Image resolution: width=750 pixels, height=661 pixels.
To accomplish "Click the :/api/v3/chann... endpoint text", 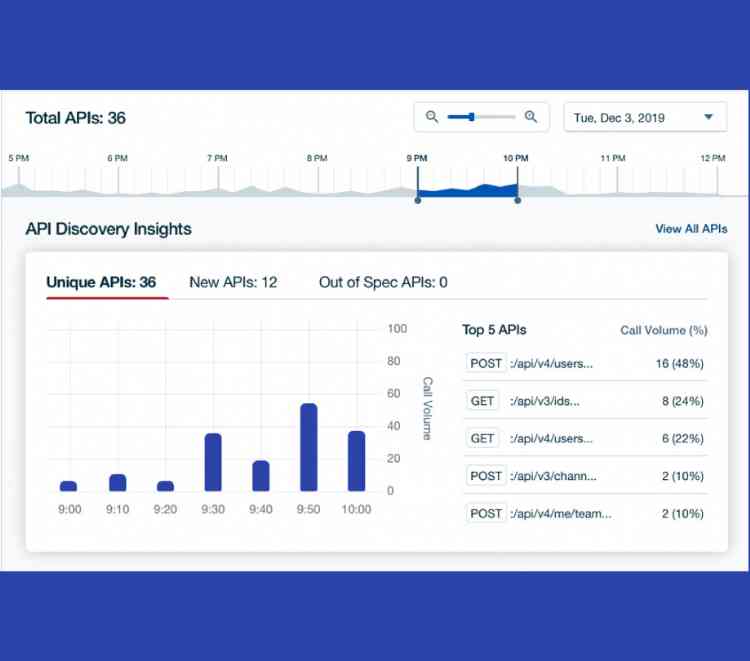I will 553,476.
